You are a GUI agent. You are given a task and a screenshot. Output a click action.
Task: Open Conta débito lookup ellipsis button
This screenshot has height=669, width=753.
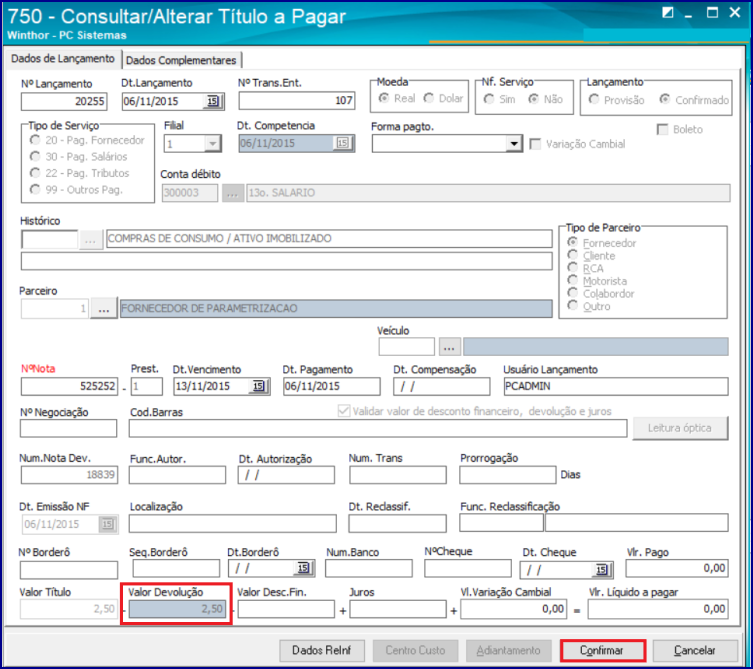click(x=232, y=193)
